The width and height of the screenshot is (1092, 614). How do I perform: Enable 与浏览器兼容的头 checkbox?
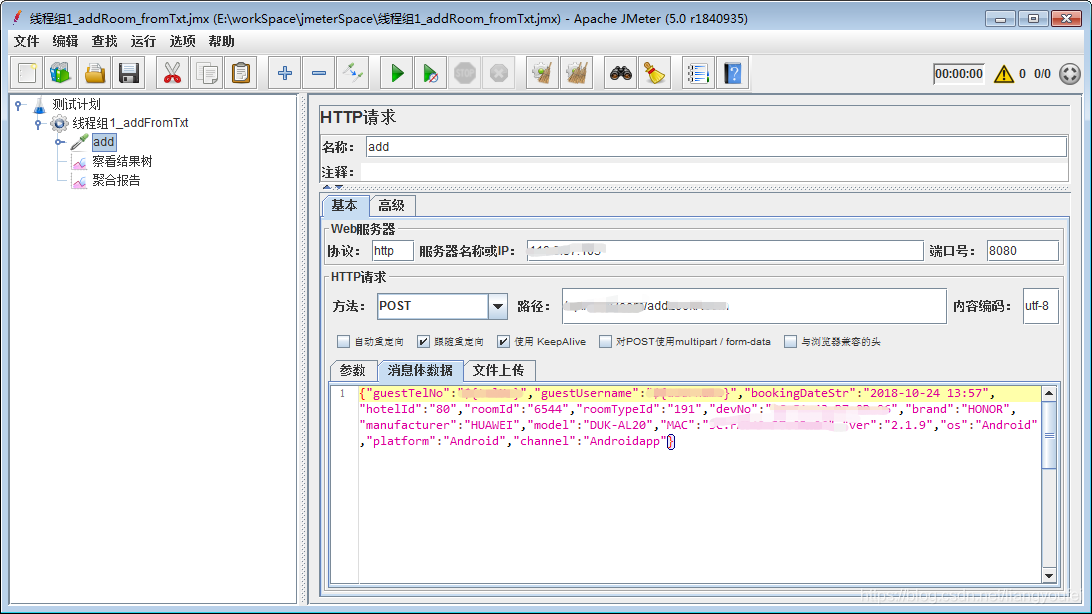790,342
